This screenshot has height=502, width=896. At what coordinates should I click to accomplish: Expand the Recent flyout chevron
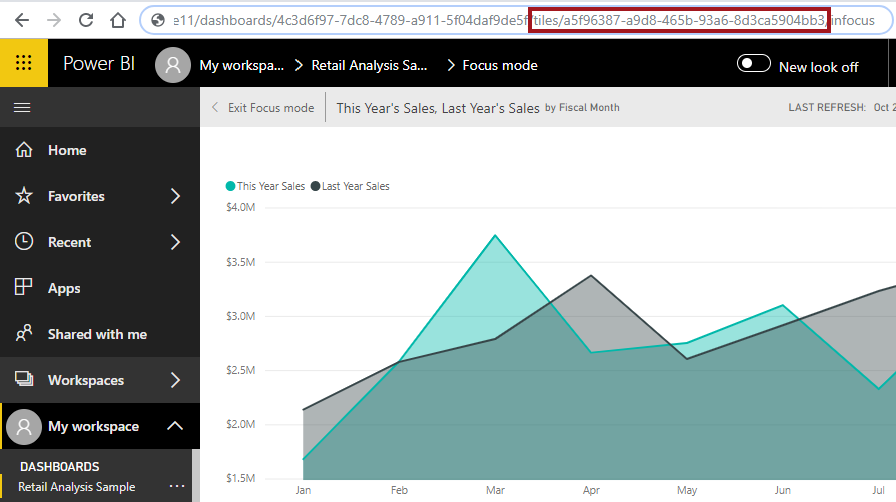point(175,242)
